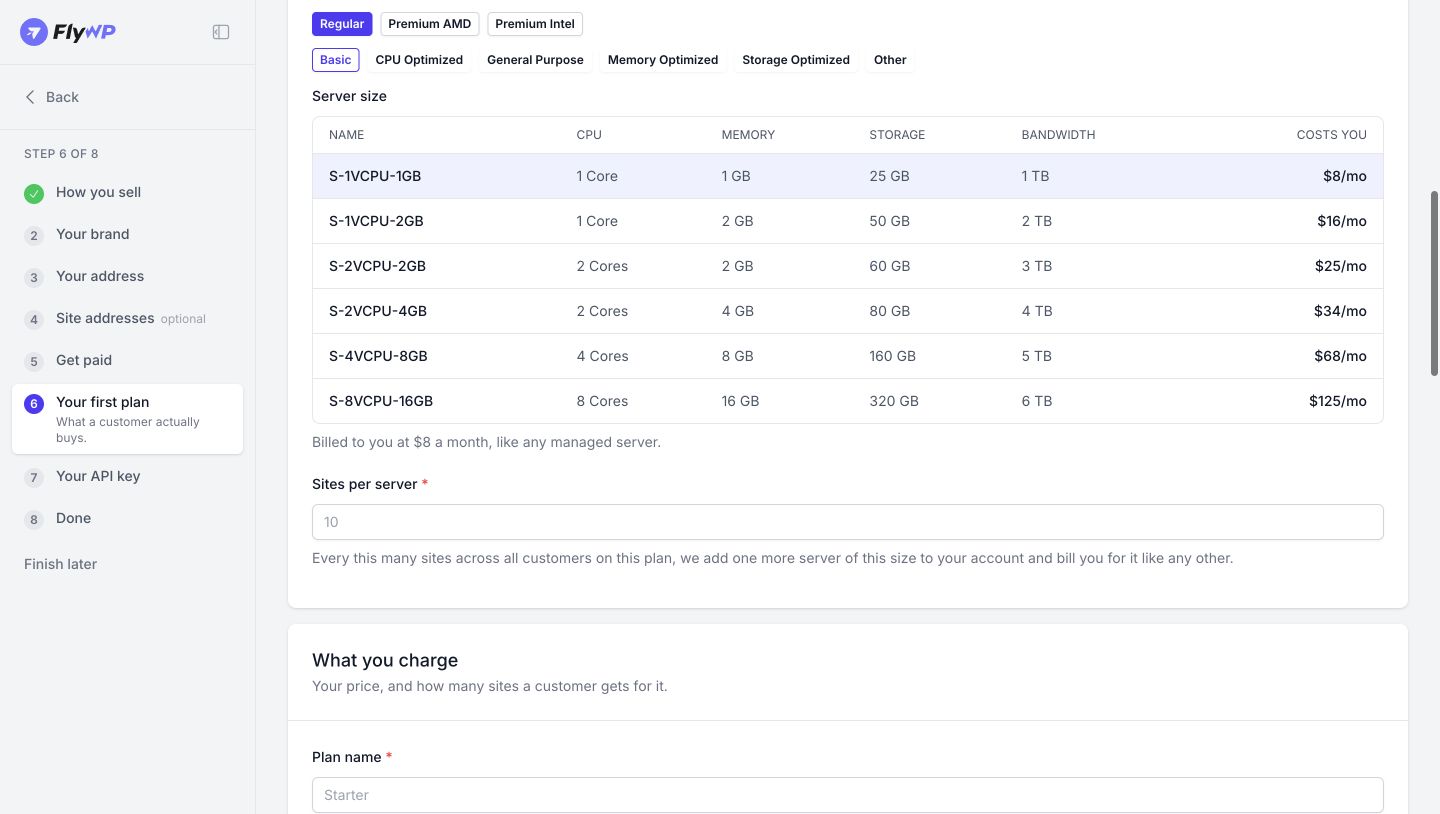Image resolution: width=1440 pixels, height=814 pixels.
Task: Collapse the sidebar panel icon
Action: click(221, 32)
